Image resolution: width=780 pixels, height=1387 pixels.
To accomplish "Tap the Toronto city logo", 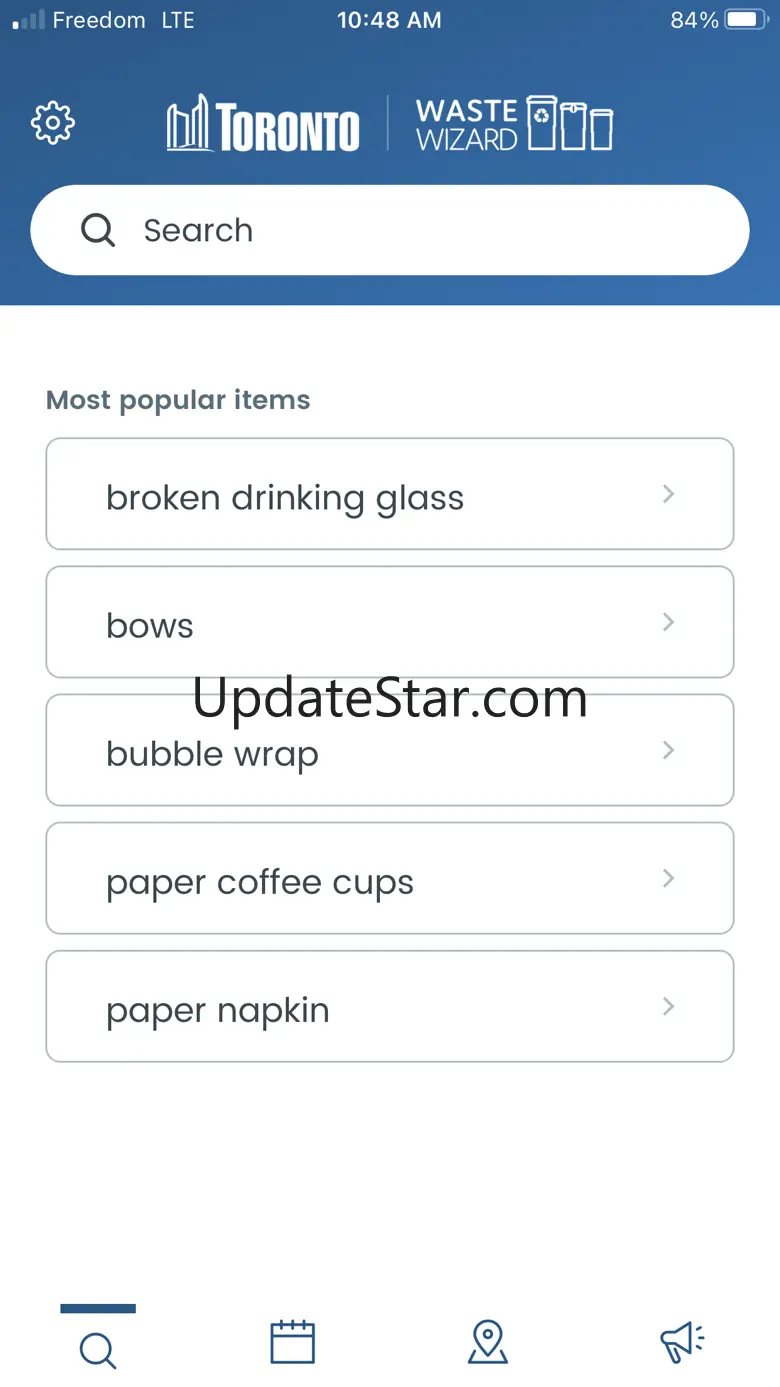I will [x=264, y=125].
